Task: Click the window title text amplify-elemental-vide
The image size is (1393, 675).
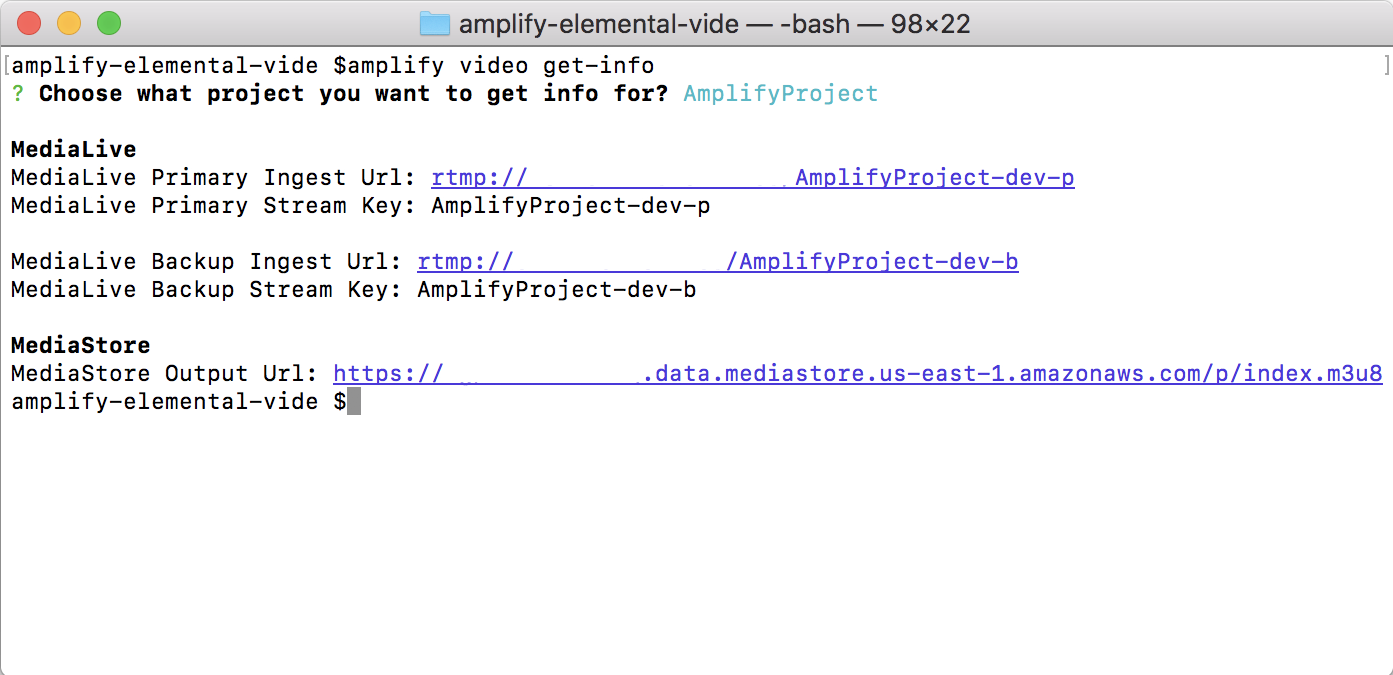Action: 597,22
